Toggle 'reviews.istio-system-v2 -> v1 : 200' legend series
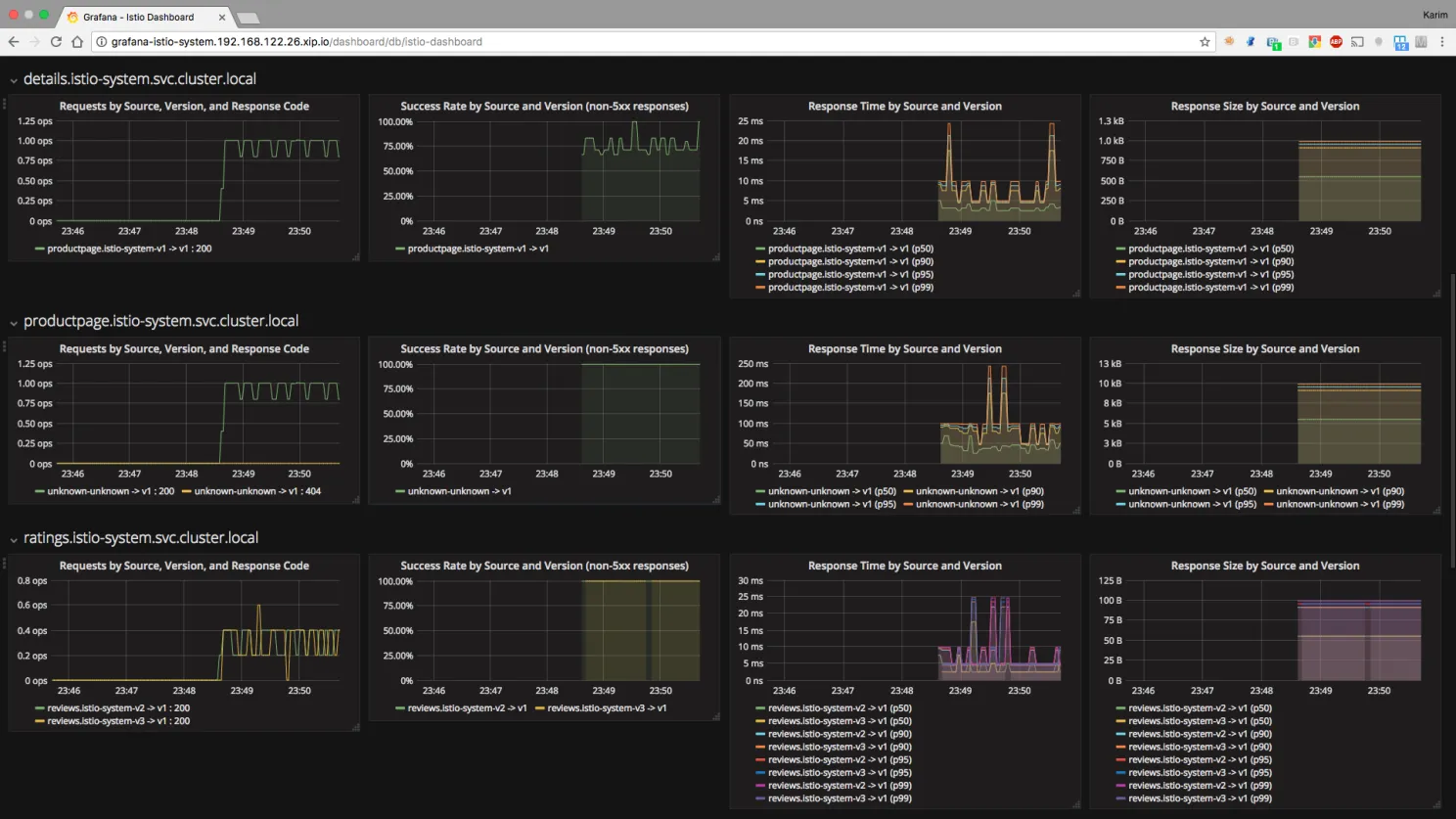Image resolution: width=1456 pixels, height=819 pixels. pos(118,708)
